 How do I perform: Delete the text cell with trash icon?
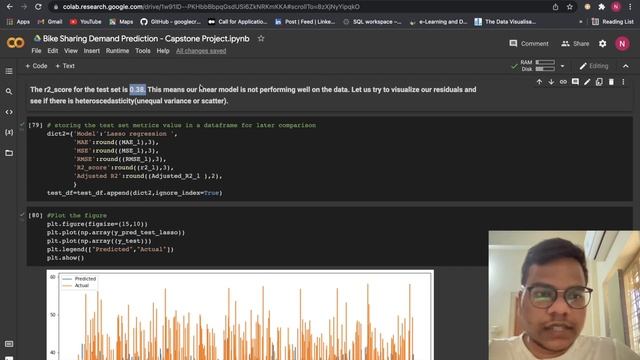tap(611, 82)
